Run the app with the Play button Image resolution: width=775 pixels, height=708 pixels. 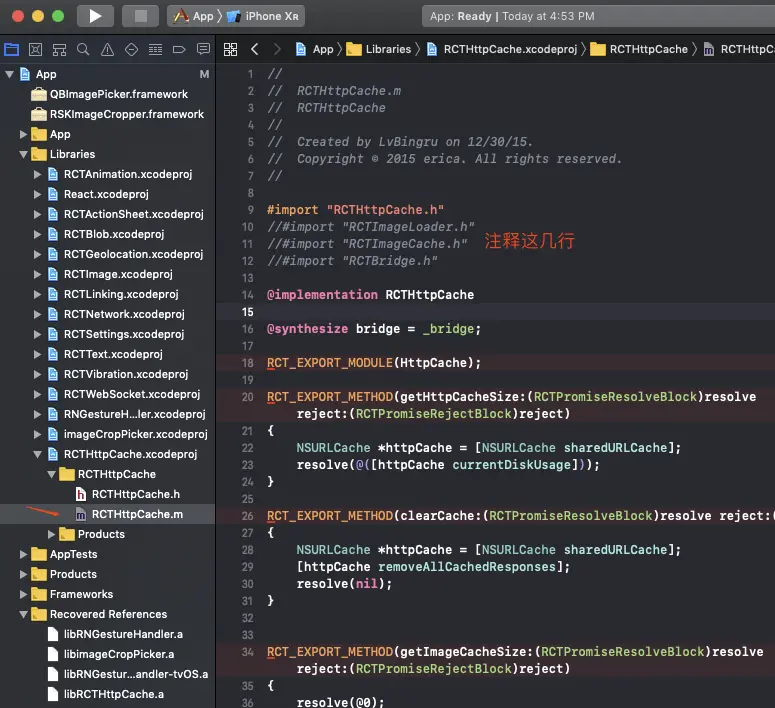pos(95,16)
